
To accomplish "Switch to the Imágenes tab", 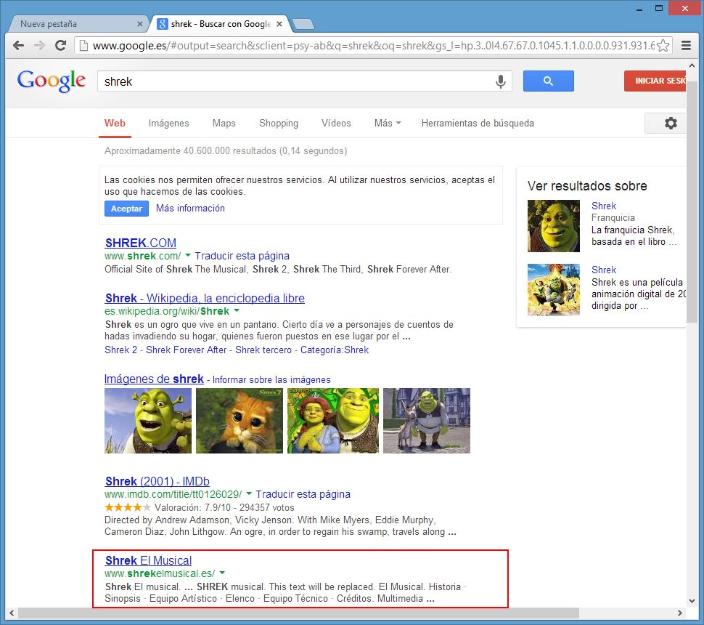I will pos(169,123).
